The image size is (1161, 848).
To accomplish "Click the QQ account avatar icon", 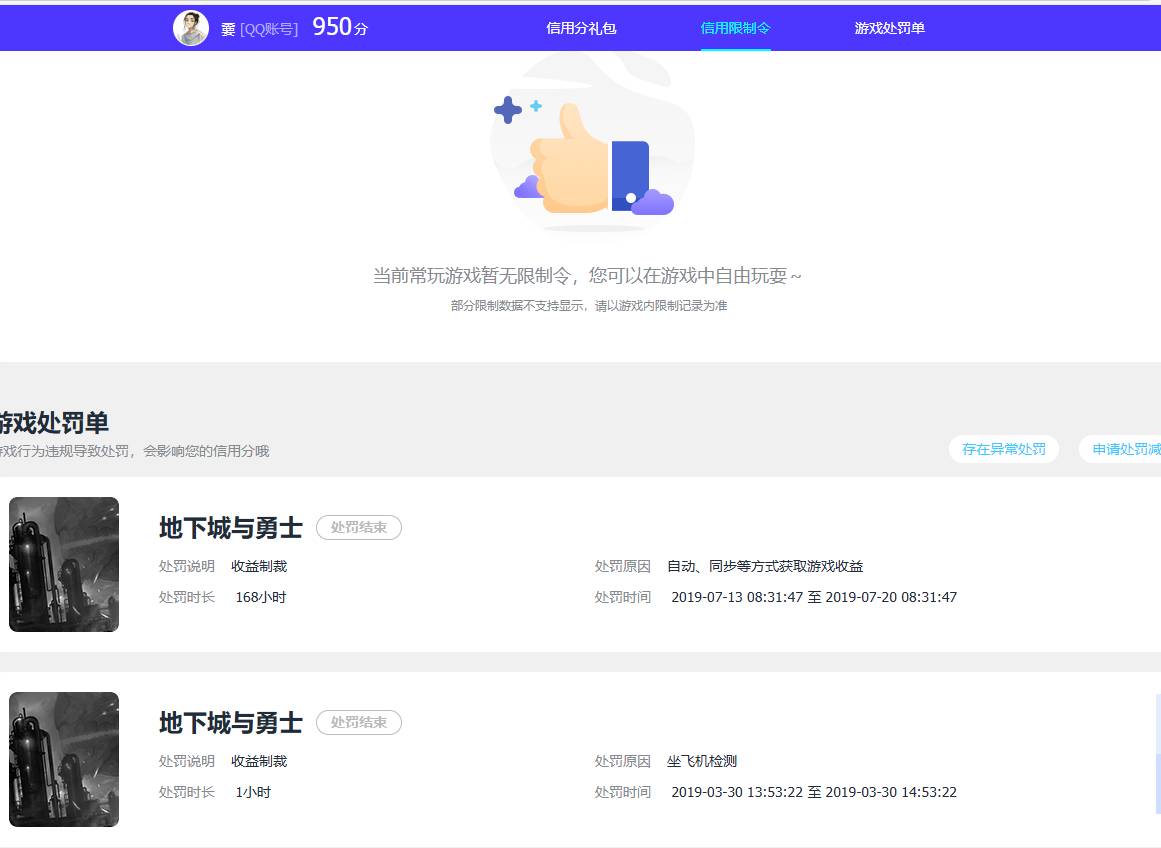I will [190, 27].
